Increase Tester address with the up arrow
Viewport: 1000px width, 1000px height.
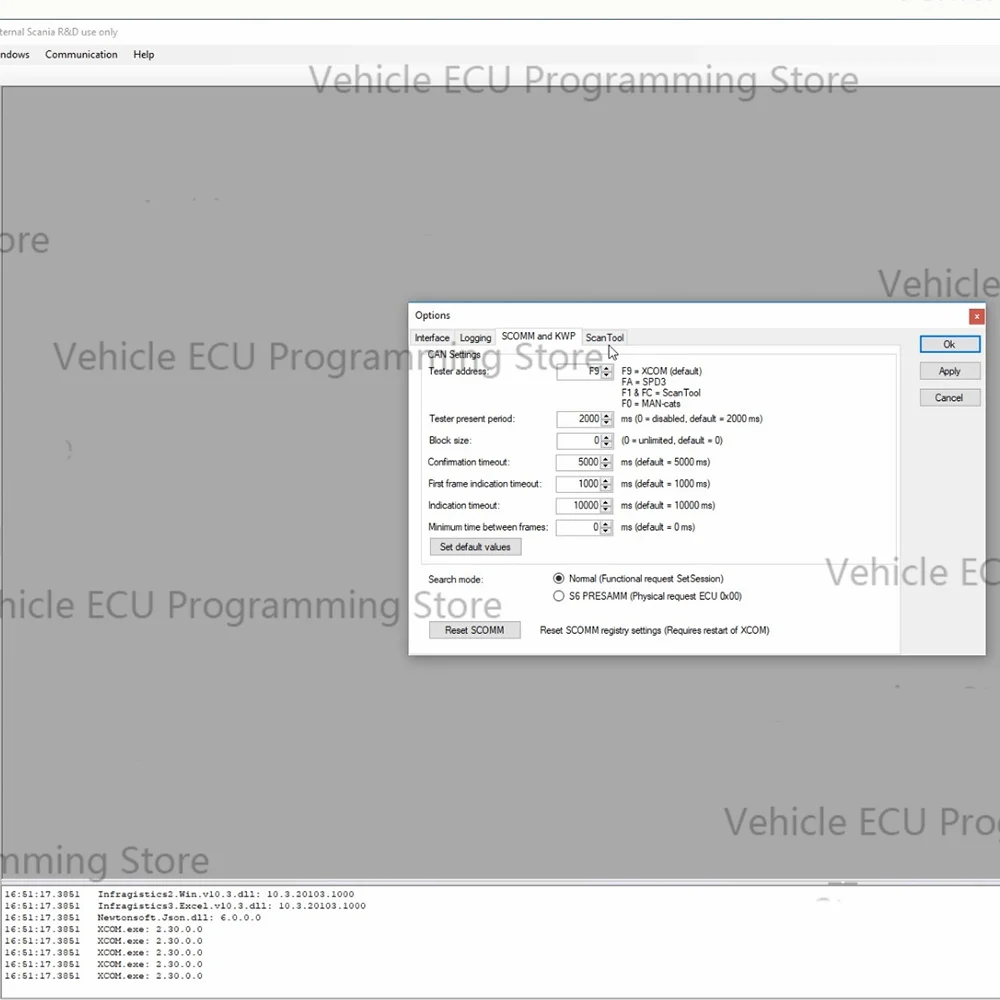tap(607, 368)
